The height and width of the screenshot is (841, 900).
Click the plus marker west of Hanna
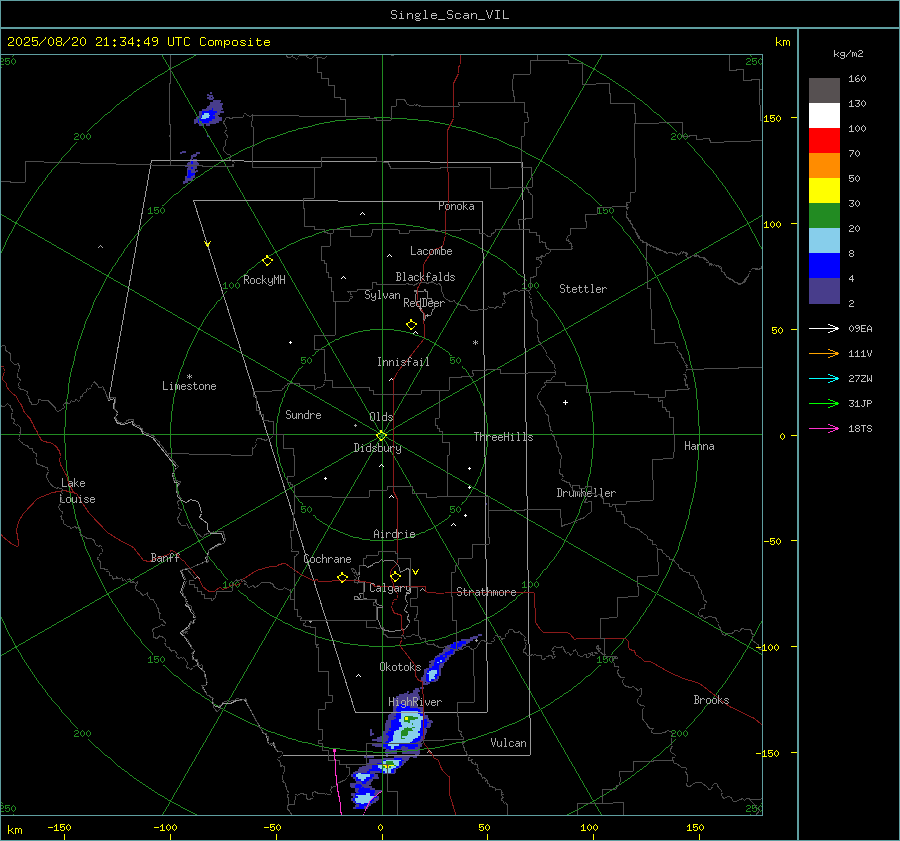point(565,402)
